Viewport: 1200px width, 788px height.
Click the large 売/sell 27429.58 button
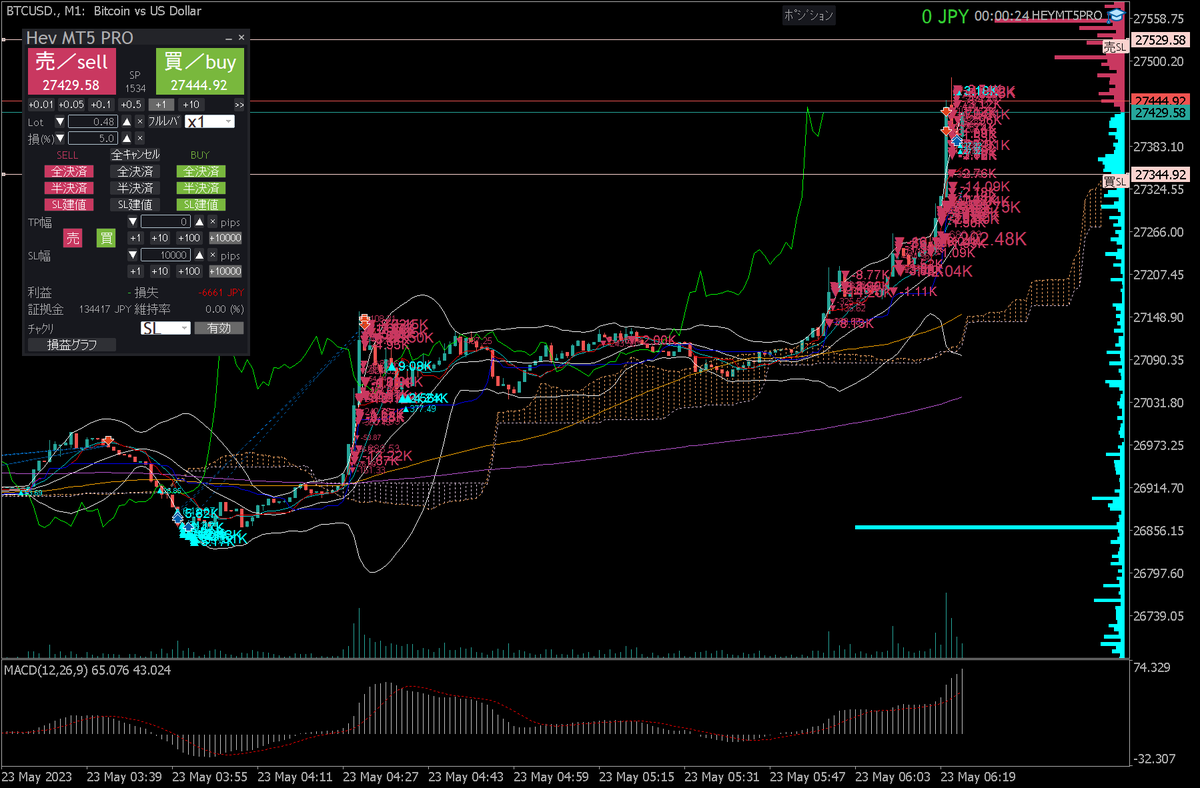(72, 71)
